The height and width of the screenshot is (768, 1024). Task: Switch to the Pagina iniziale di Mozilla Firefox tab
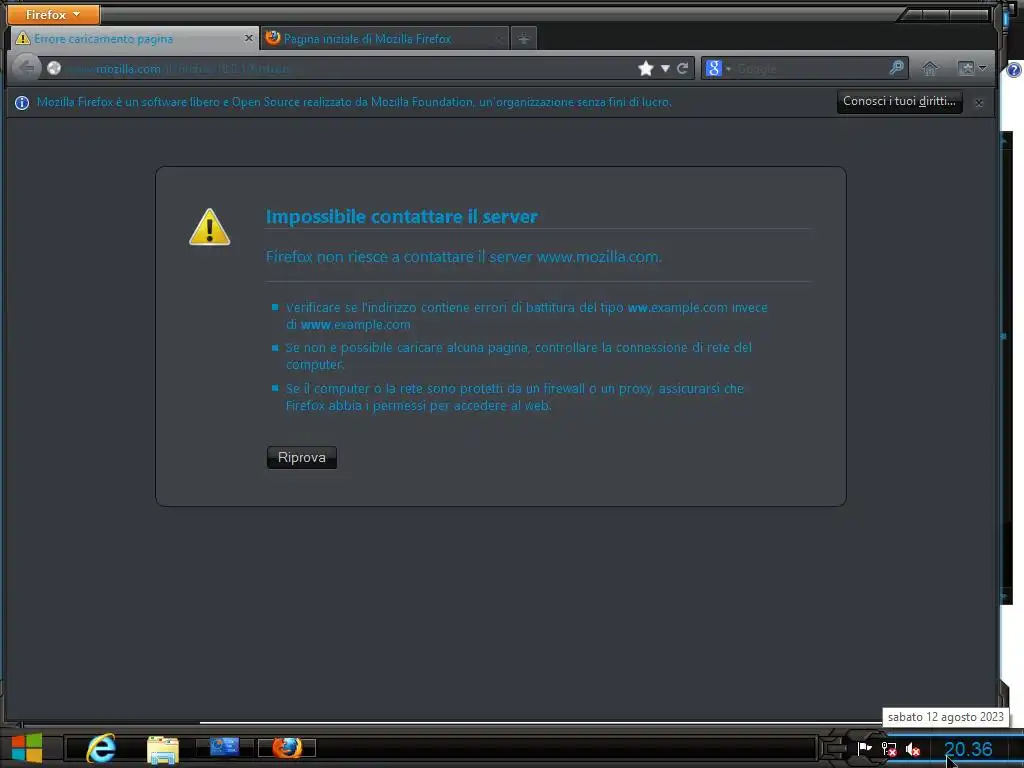click(384, 39)
